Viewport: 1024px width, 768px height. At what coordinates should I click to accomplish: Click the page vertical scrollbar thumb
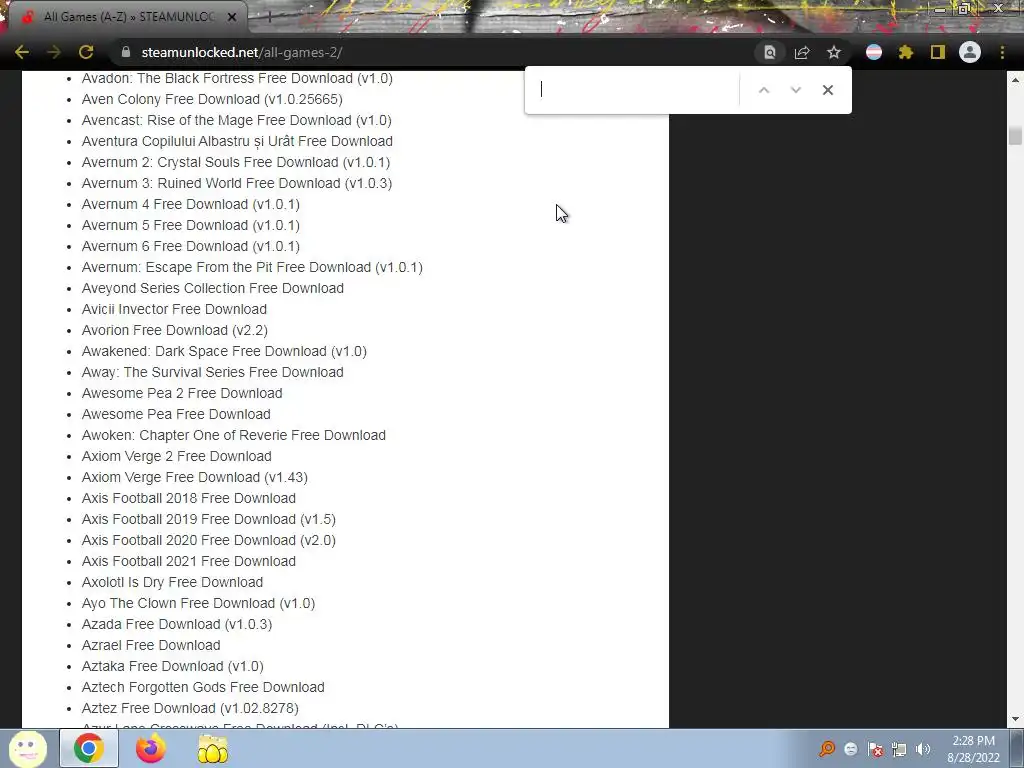click(1015, 135)
